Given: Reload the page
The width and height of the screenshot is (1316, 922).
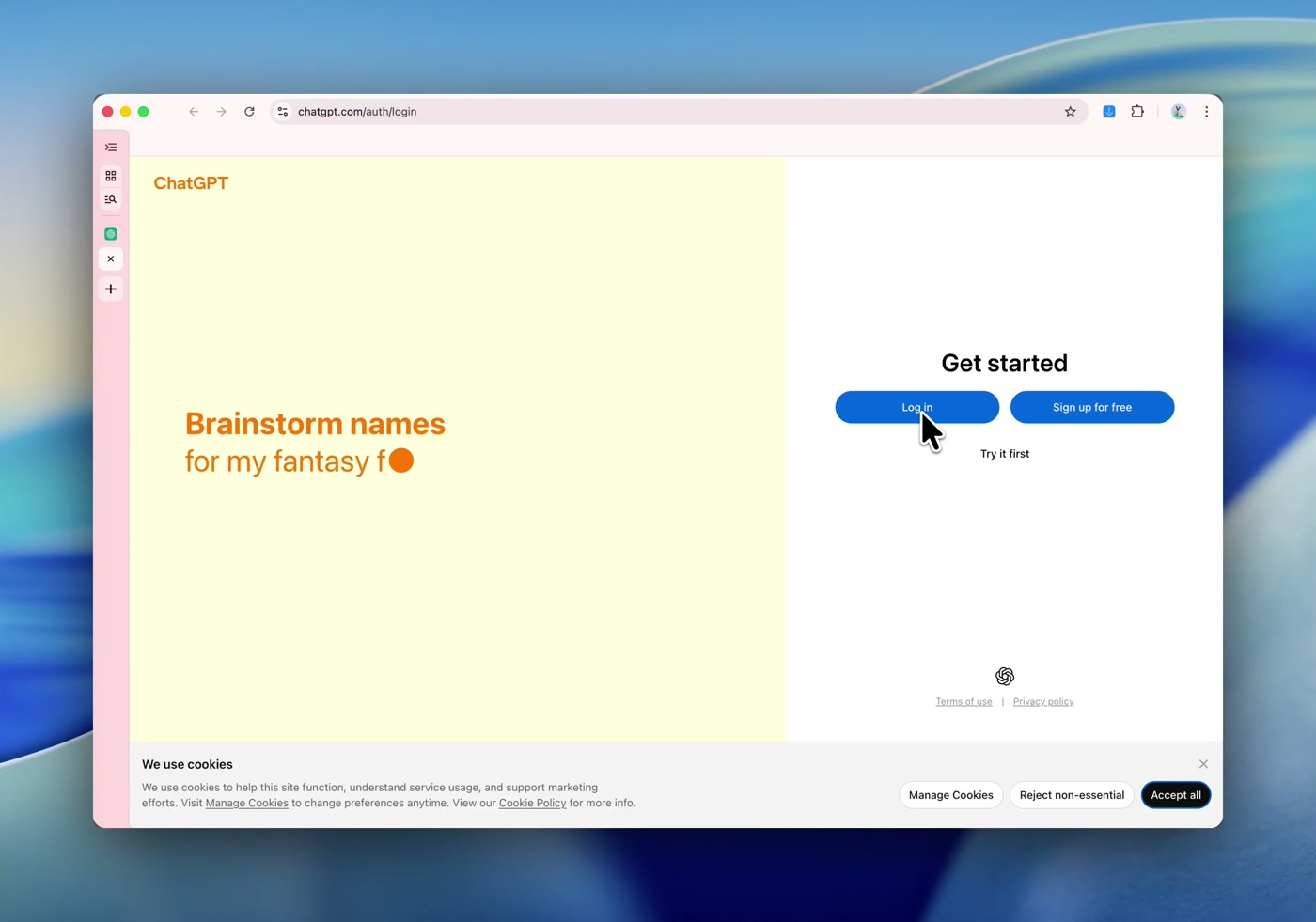Looking at the screenshot, I should tap(249, 112).
